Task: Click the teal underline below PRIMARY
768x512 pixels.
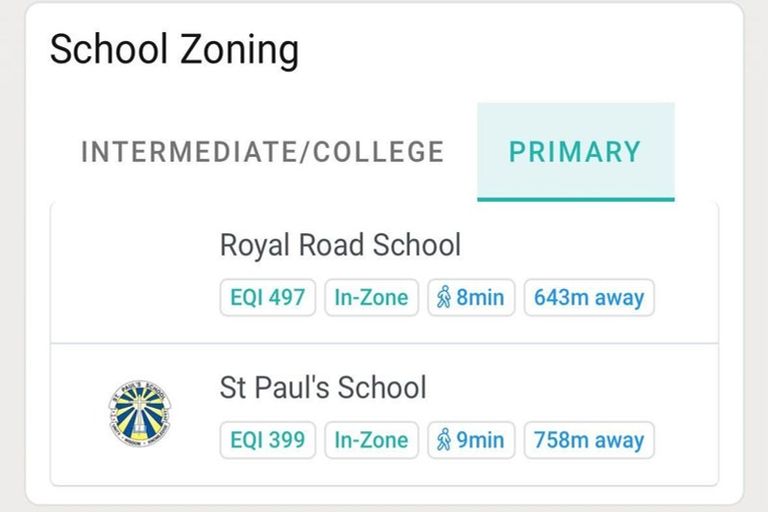Action: 575,199
